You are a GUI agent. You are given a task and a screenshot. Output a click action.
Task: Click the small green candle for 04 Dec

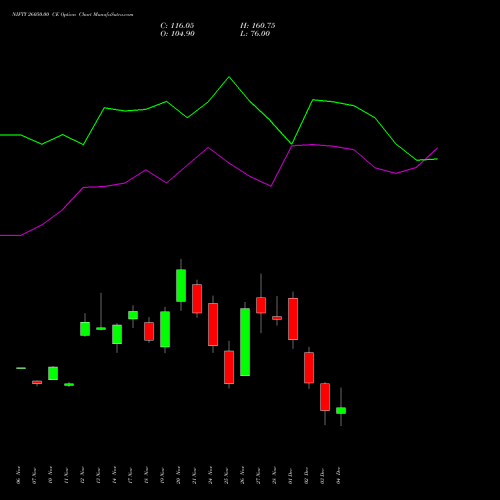341,411
